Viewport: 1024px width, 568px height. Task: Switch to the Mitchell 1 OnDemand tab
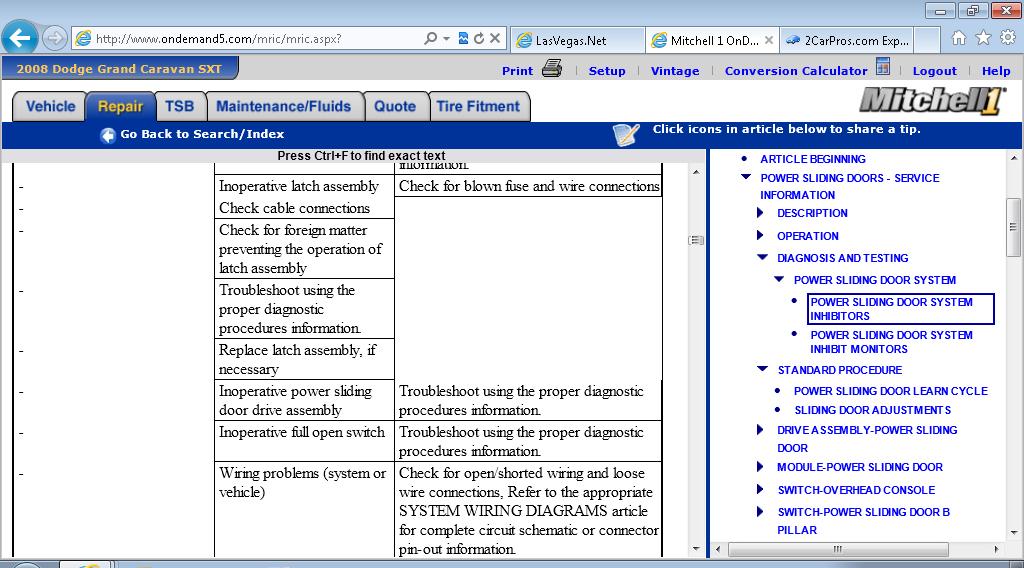point(705,40)
